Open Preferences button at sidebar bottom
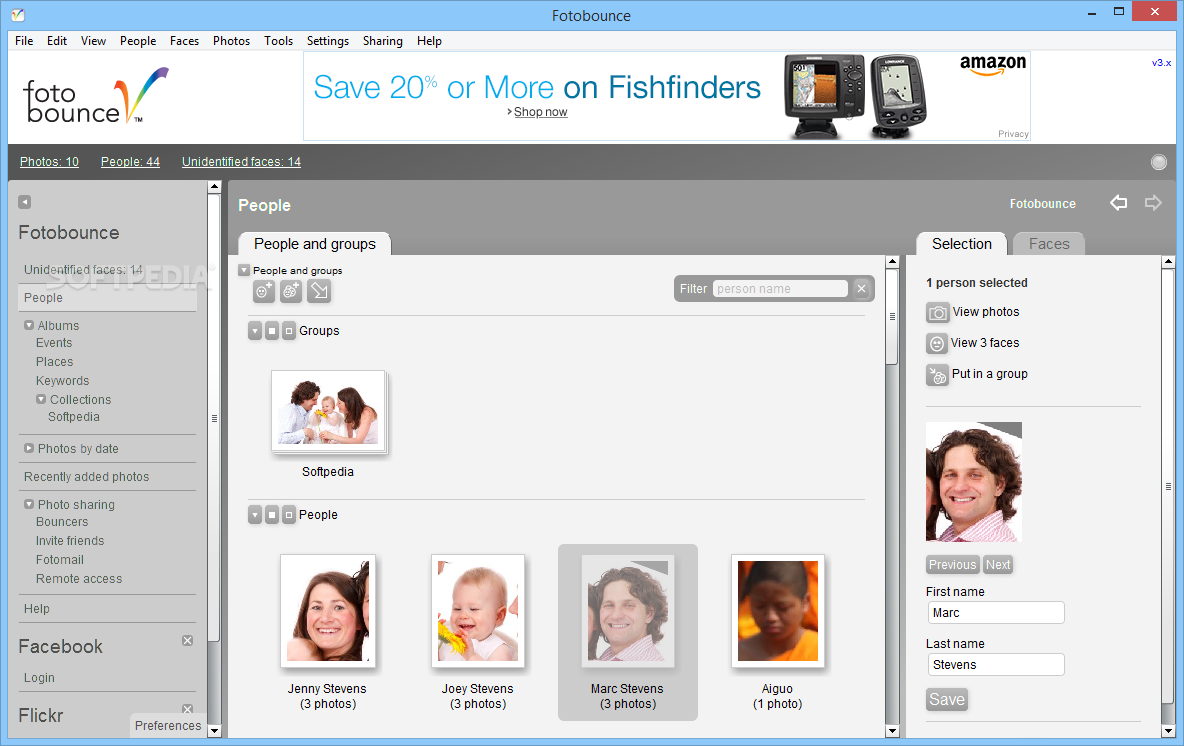 click(168, 726)
